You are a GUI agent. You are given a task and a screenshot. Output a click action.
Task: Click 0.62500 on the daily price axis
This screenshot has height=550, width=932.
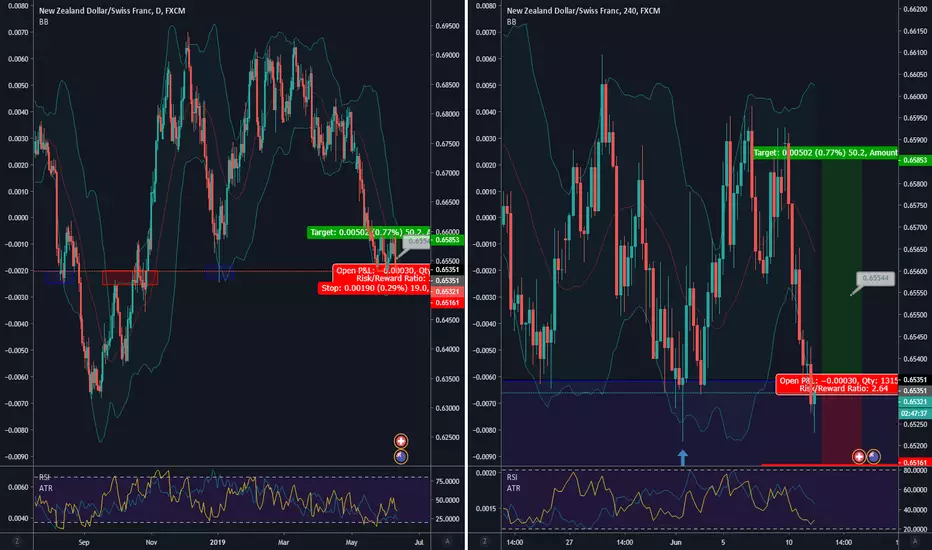coord(447,438)
